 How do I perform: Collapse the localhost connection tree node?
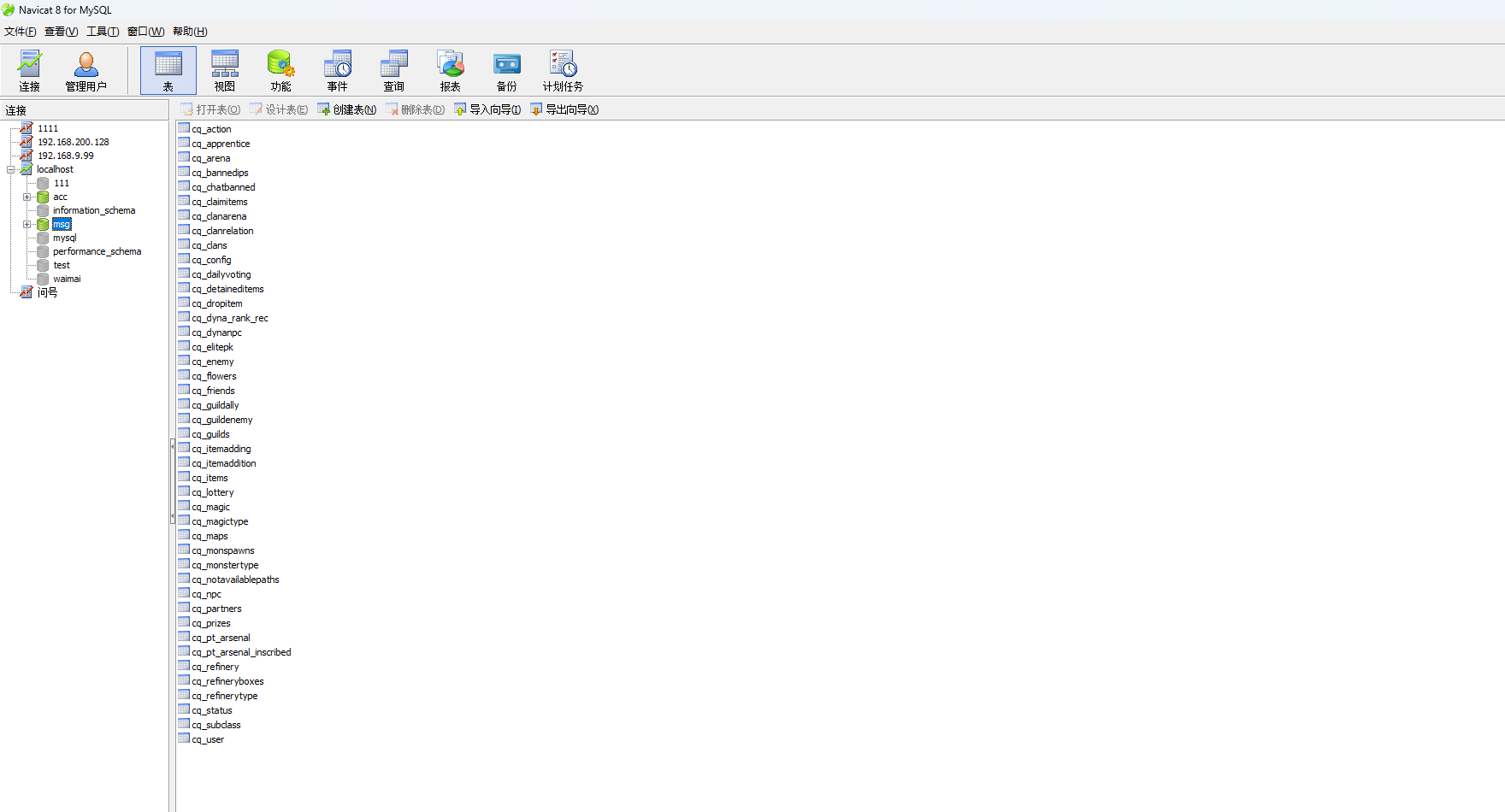[11, 169]
